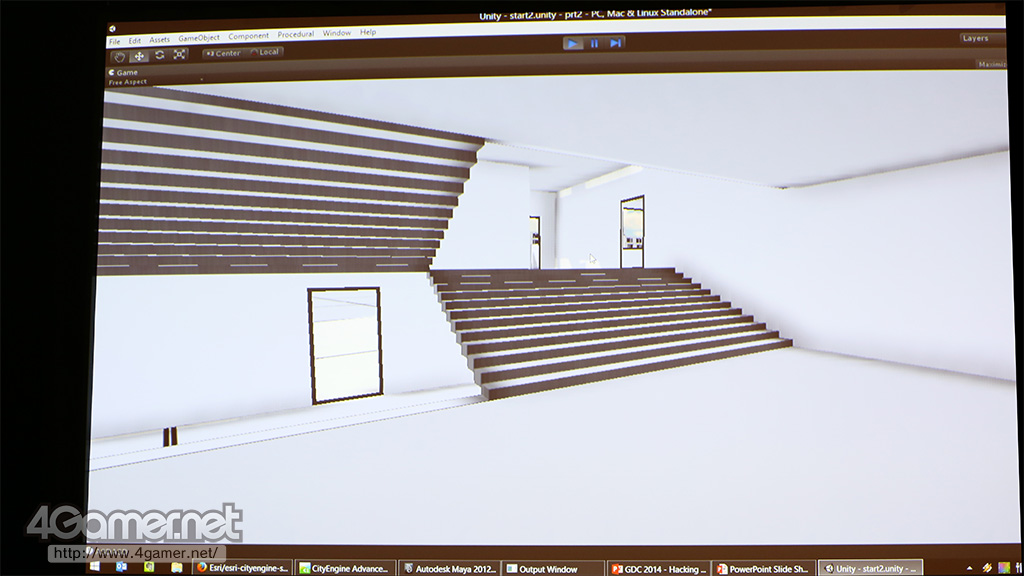Toggle pivot mode Center button

point(223,53)
